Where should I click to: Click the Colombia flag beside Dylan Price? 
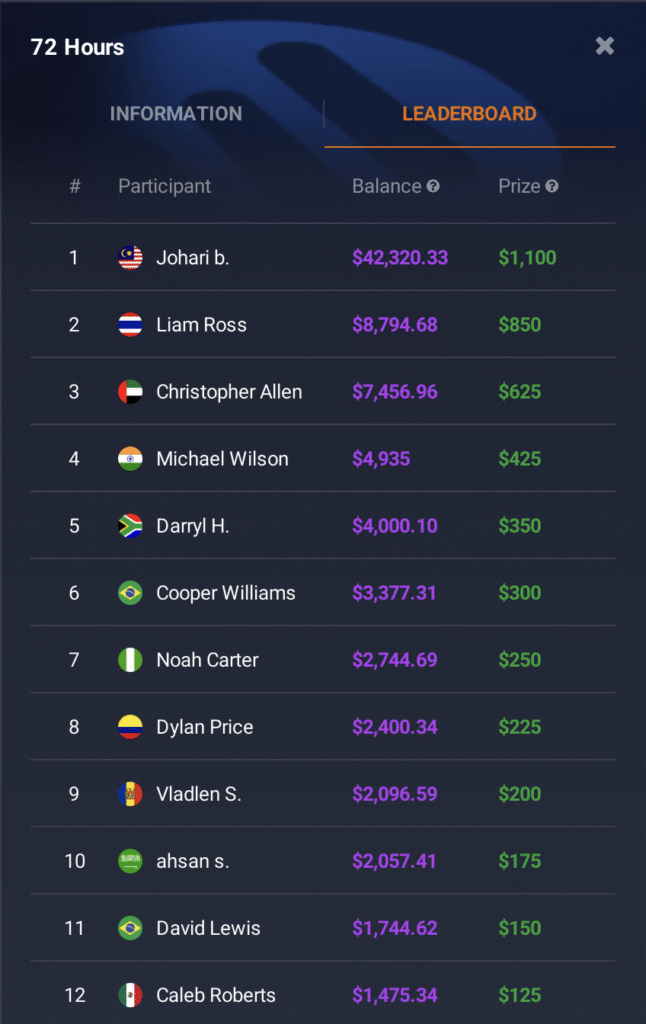(x=130, y=727)
